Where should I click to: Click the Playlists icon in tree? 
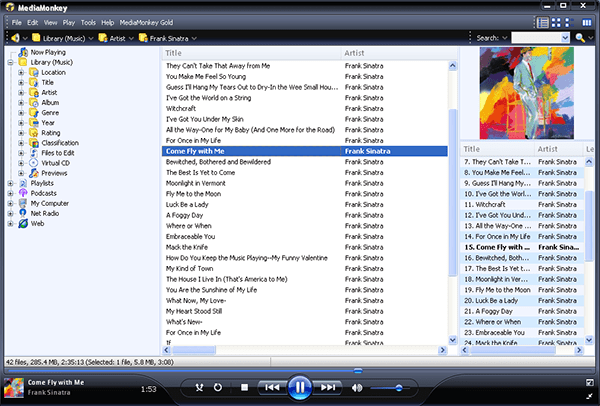click(x=23, y=183)
